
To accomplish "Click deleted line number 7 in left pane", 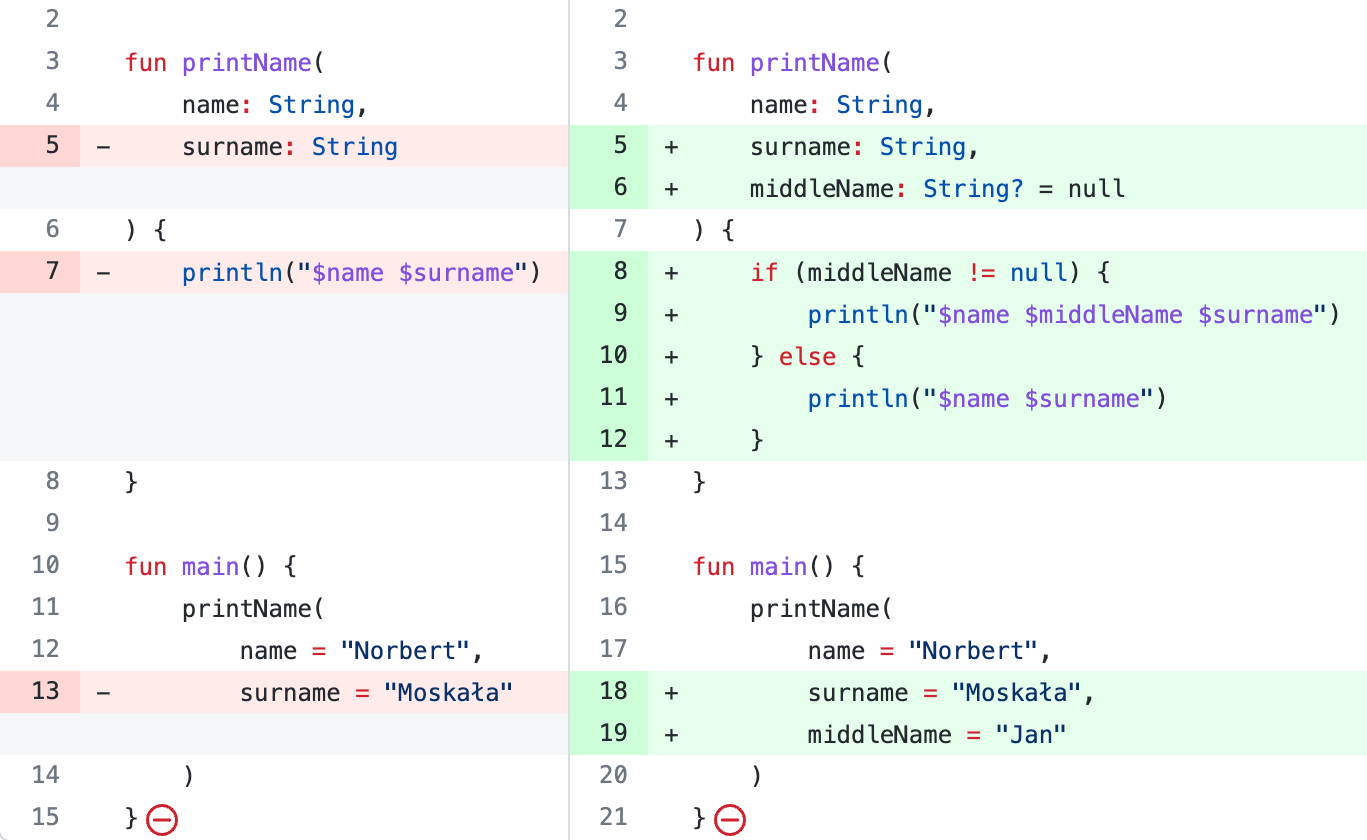I will pyautogui.click(x=52, y=273).
